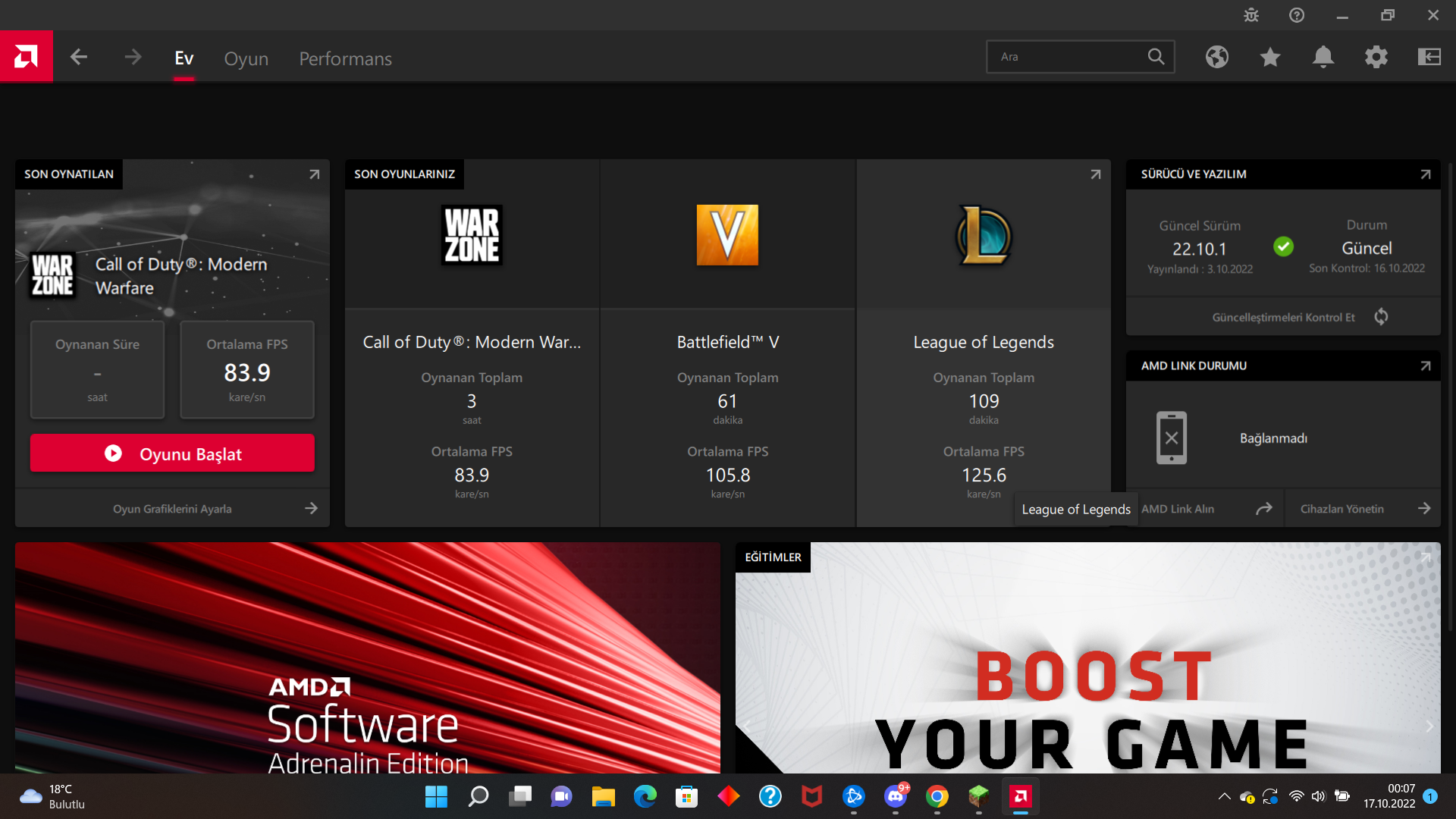
Task: Switch to the Oyun tab
Action: (x=246, y=58)
